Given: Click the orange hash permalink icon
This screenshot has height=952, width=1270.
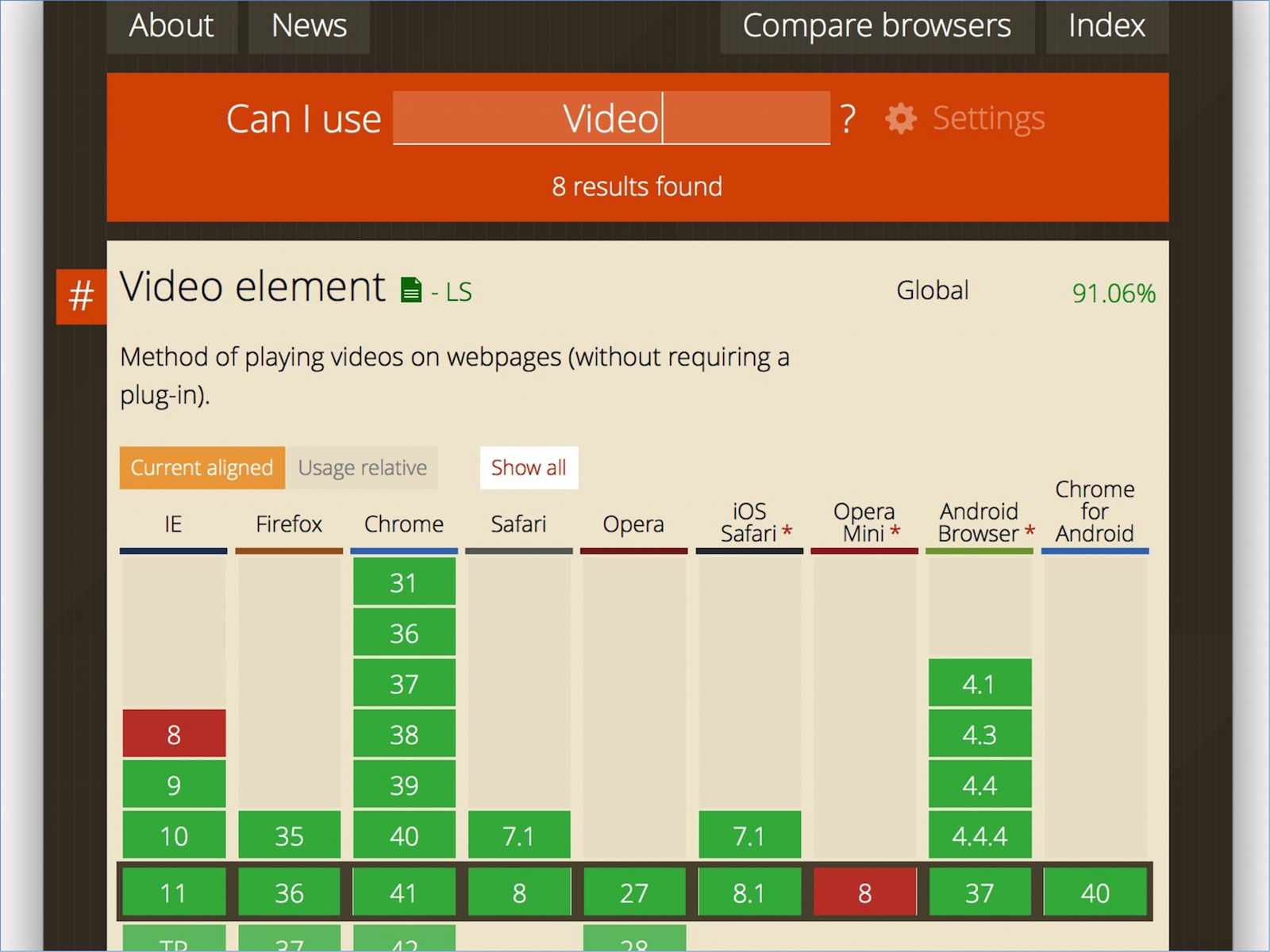Looking at the screenshot, I should point(81,297).
